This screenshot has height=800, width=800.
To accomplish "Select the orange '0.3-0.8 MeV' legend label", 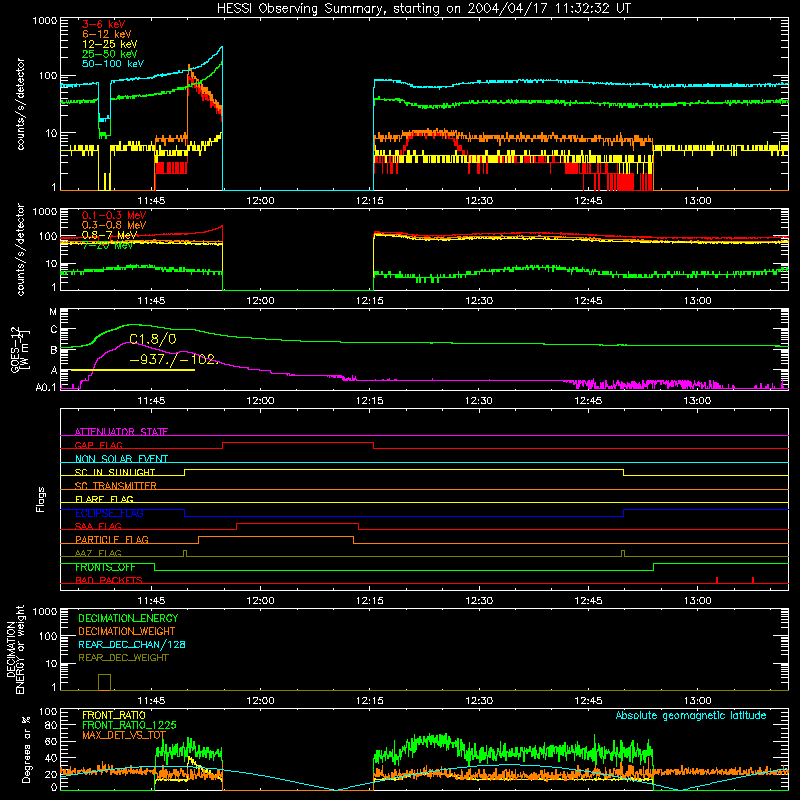I will [x=114, y=225].
